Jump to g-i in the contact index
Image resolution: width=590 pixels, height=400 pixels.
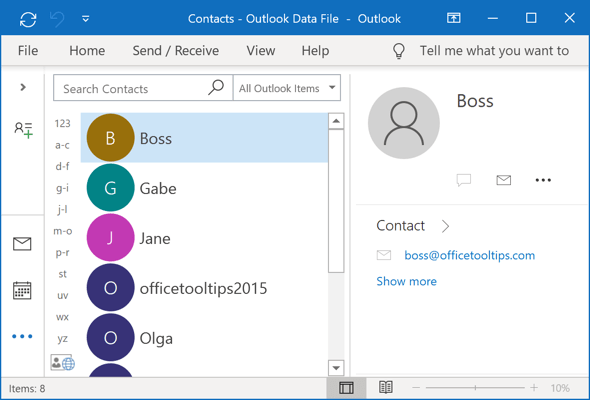[x=62, y=188]
